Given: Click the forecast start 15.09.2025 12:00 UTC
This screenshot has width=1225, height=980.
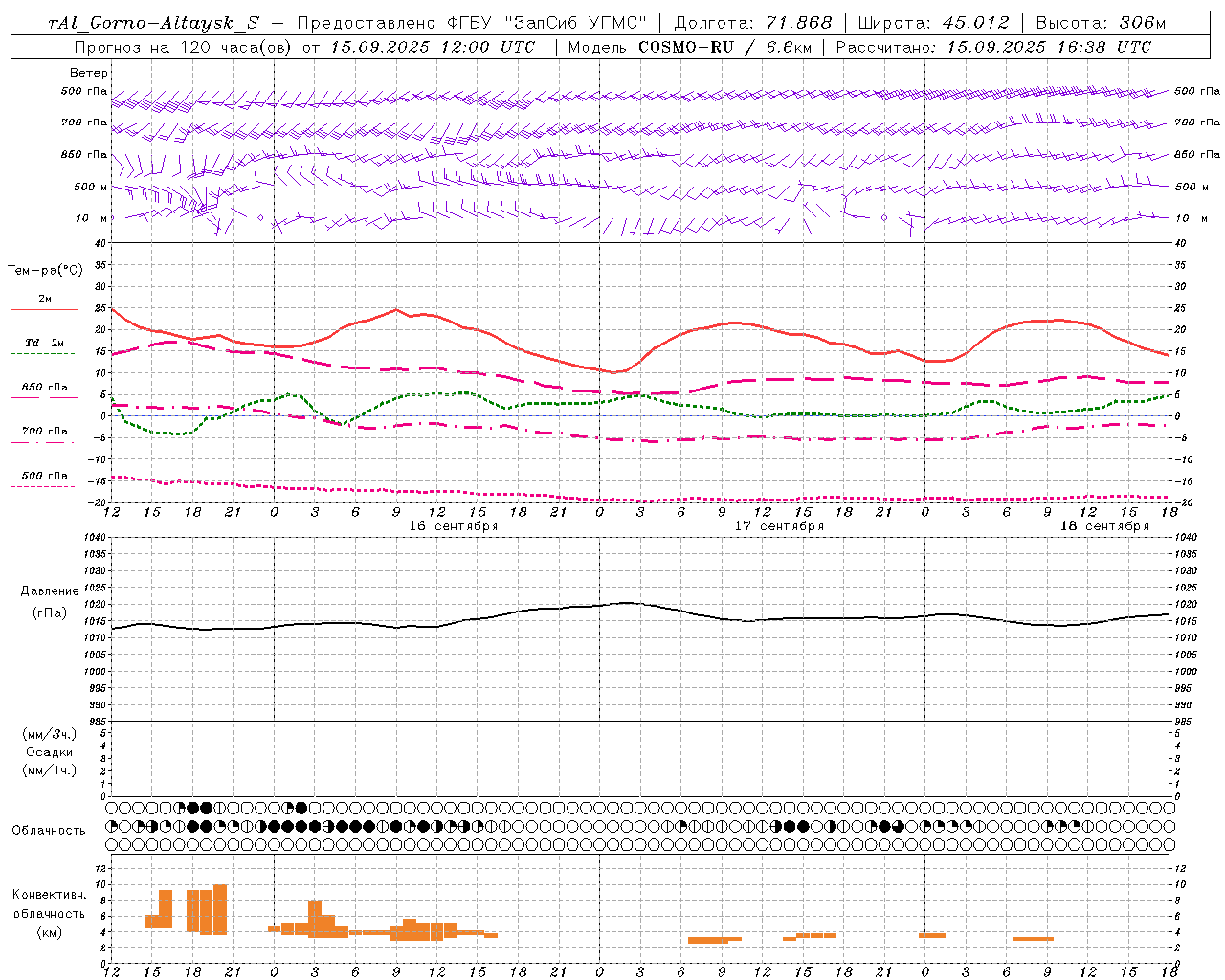Looking at the screenshot, I should 433,47.
